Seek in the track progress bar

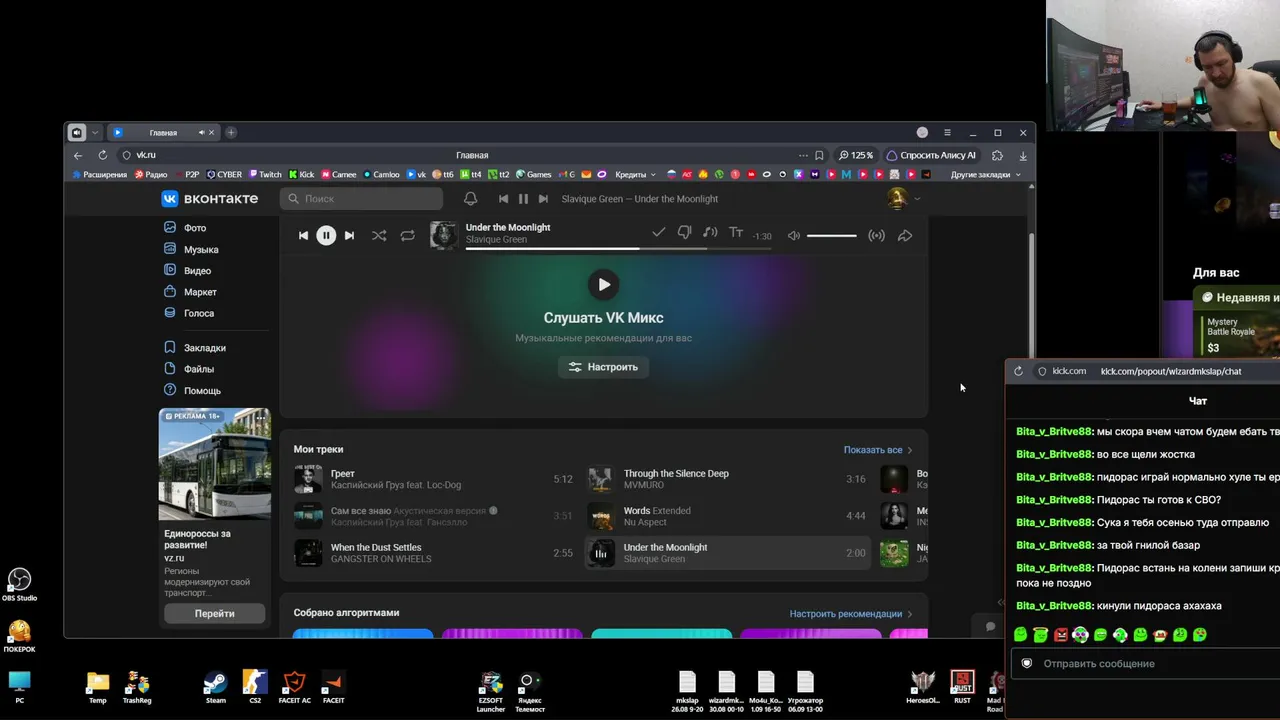point(618,248)
